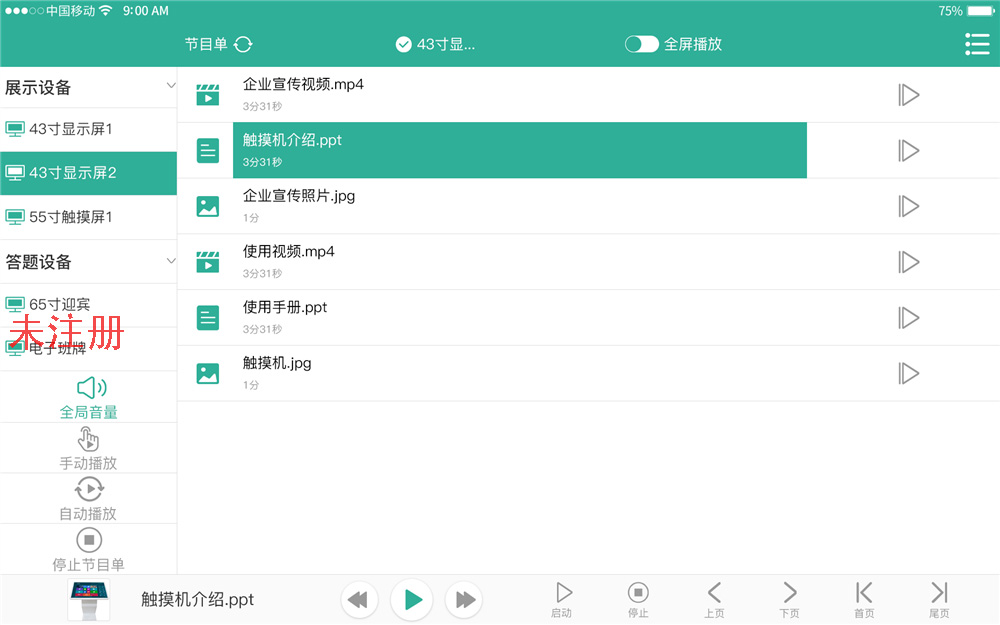
Task: Click the touchscreen device thumbnail
Action: click(88, 598)
